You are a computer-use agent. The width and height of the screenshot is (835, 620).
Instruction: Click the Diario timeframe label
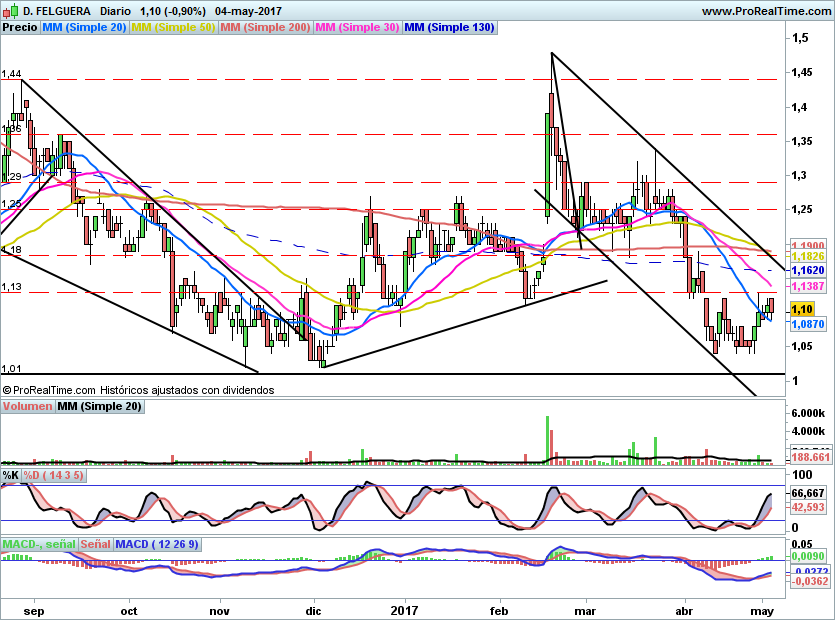tap(116, 11)
